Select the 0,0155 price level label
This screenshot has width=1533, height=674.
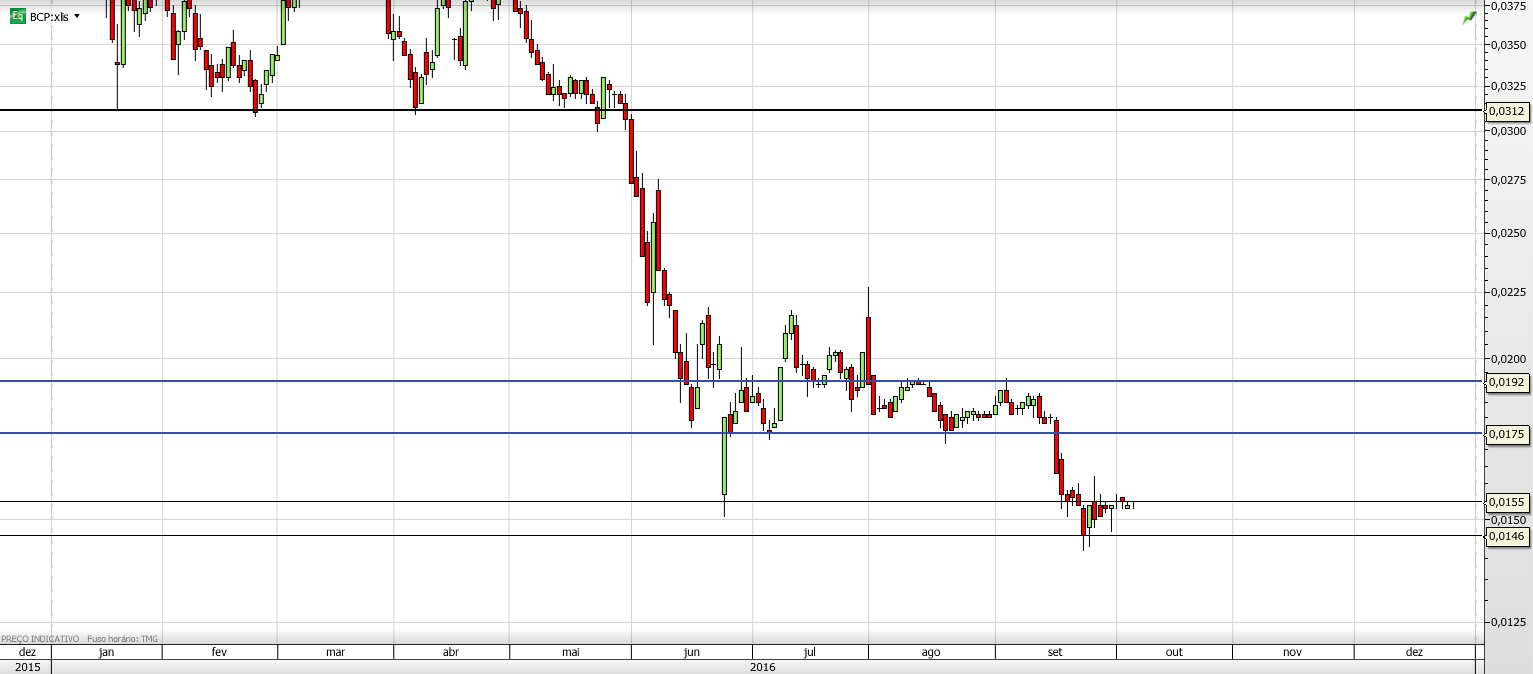(x=1508, y=502)
